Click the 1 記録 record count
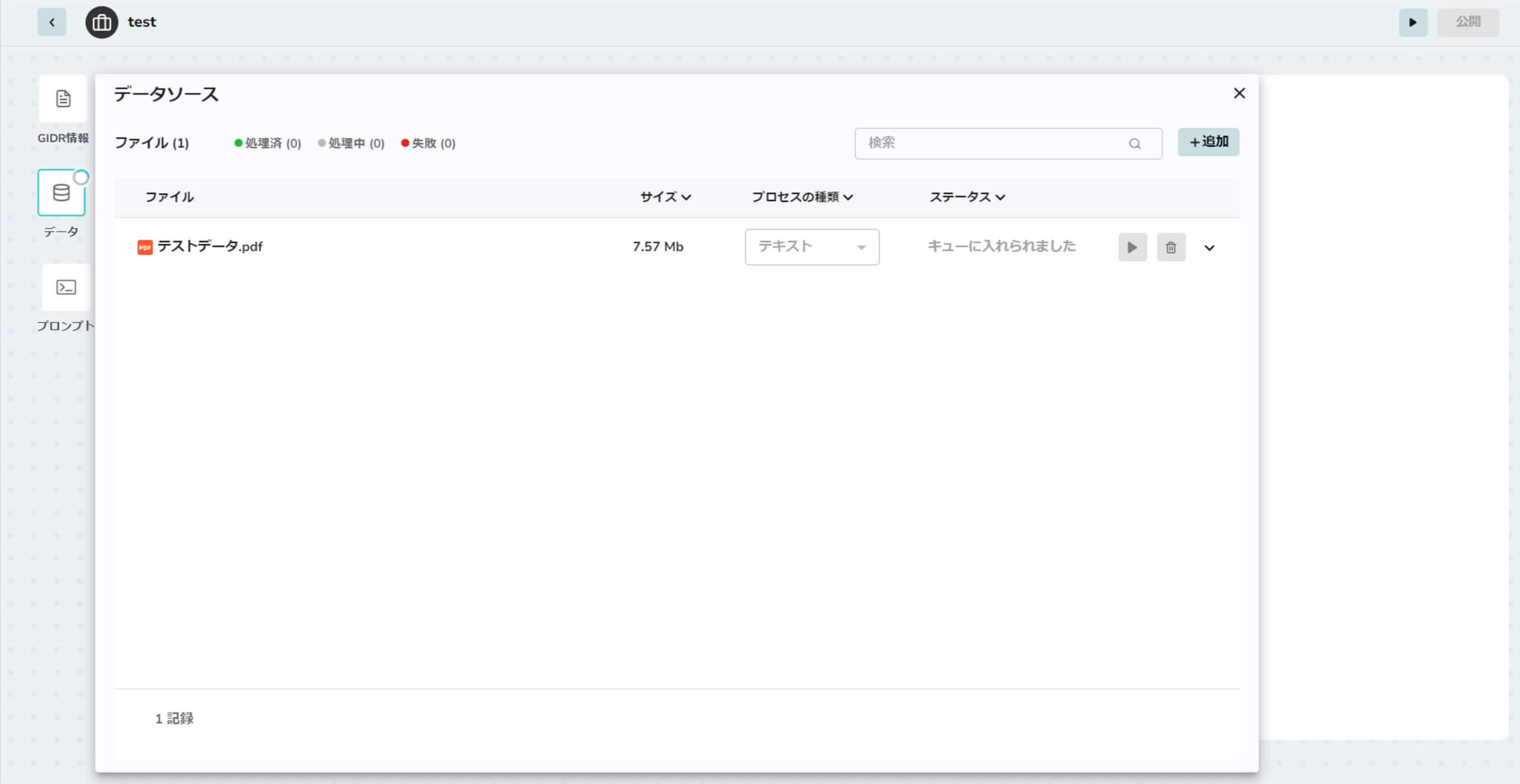The height and width of the screenshot is (784, 1520). (174, 718)
